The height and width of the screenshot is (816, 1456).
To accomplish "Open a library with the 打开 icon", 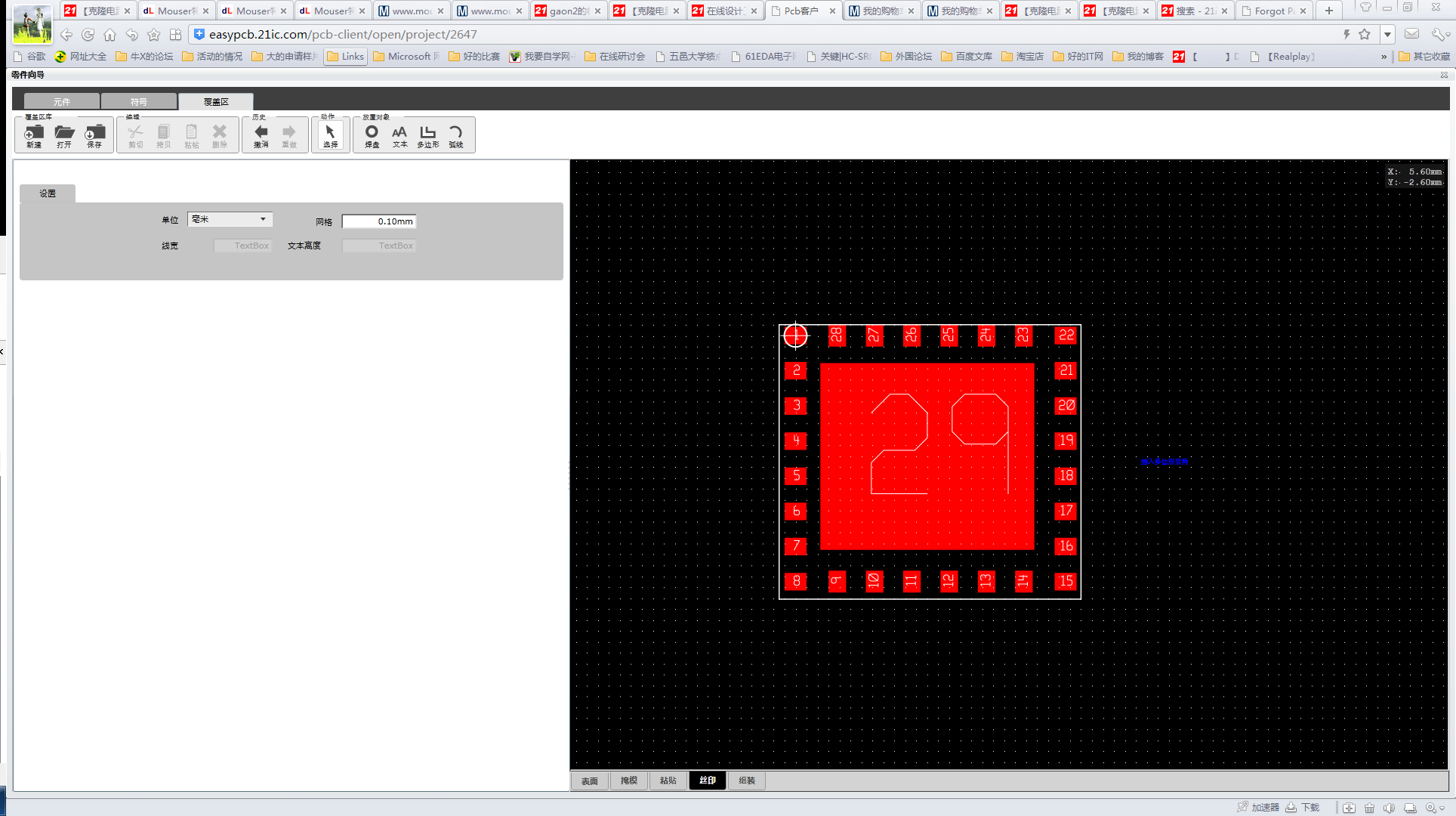I will (x=64, y=135).
